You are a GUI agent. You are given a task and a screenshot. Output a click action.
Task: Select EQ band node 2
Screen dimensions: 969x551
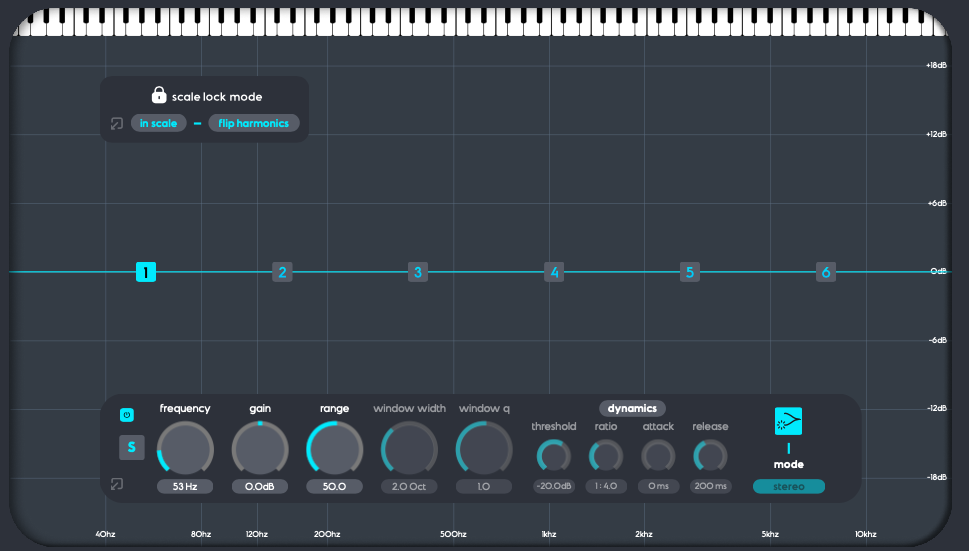(282, 272)
